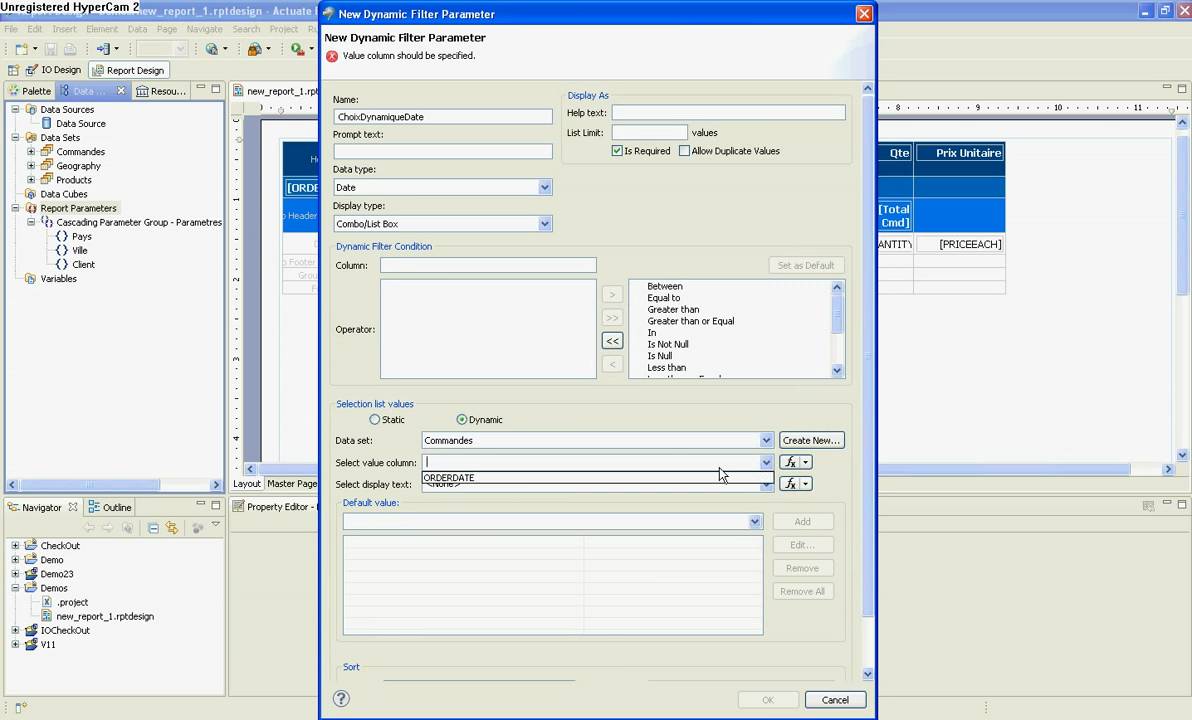1192x720 pixels.
Task: Open the IO Design perspective
Action: (53, 70)
